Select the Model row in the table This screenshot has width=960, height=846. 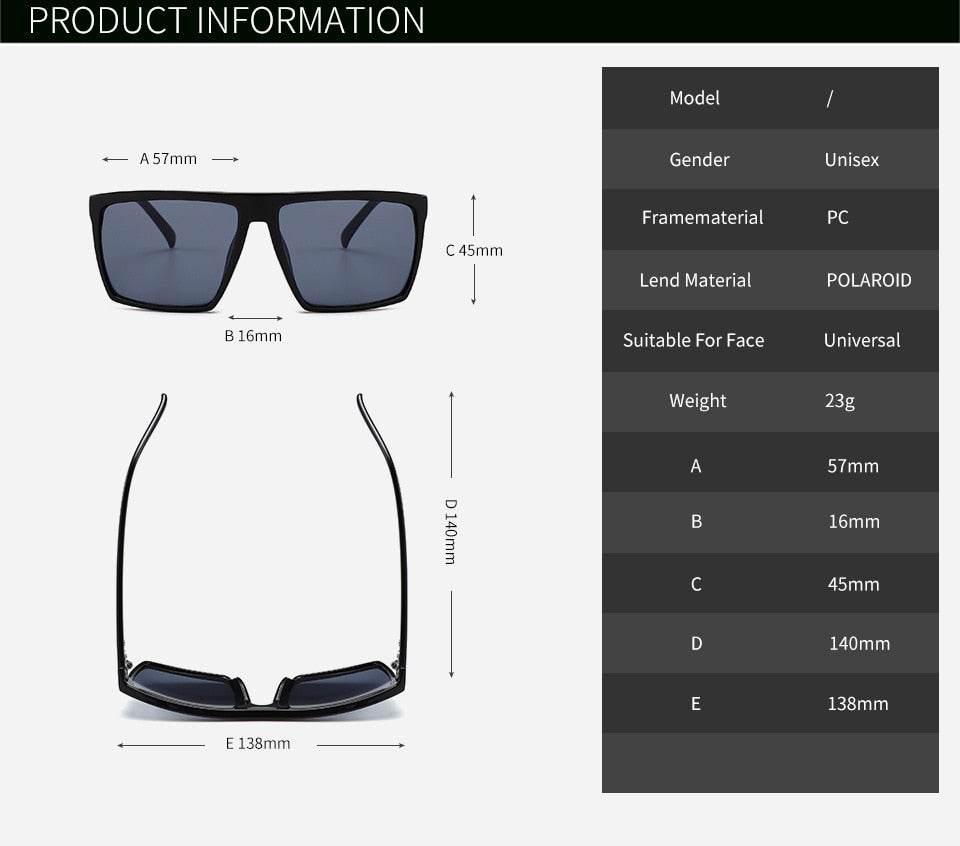(770, 98)
